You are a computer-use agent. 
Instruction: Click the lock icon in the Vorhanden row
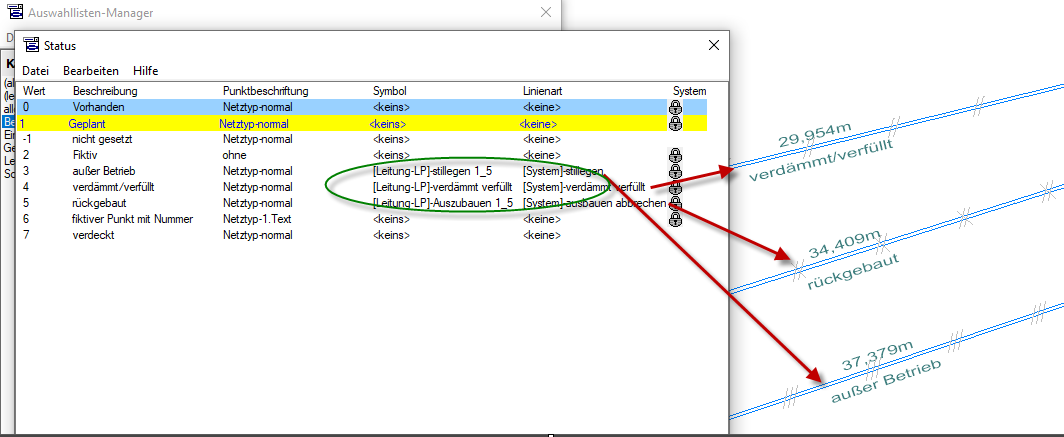[x=675, y=107]
